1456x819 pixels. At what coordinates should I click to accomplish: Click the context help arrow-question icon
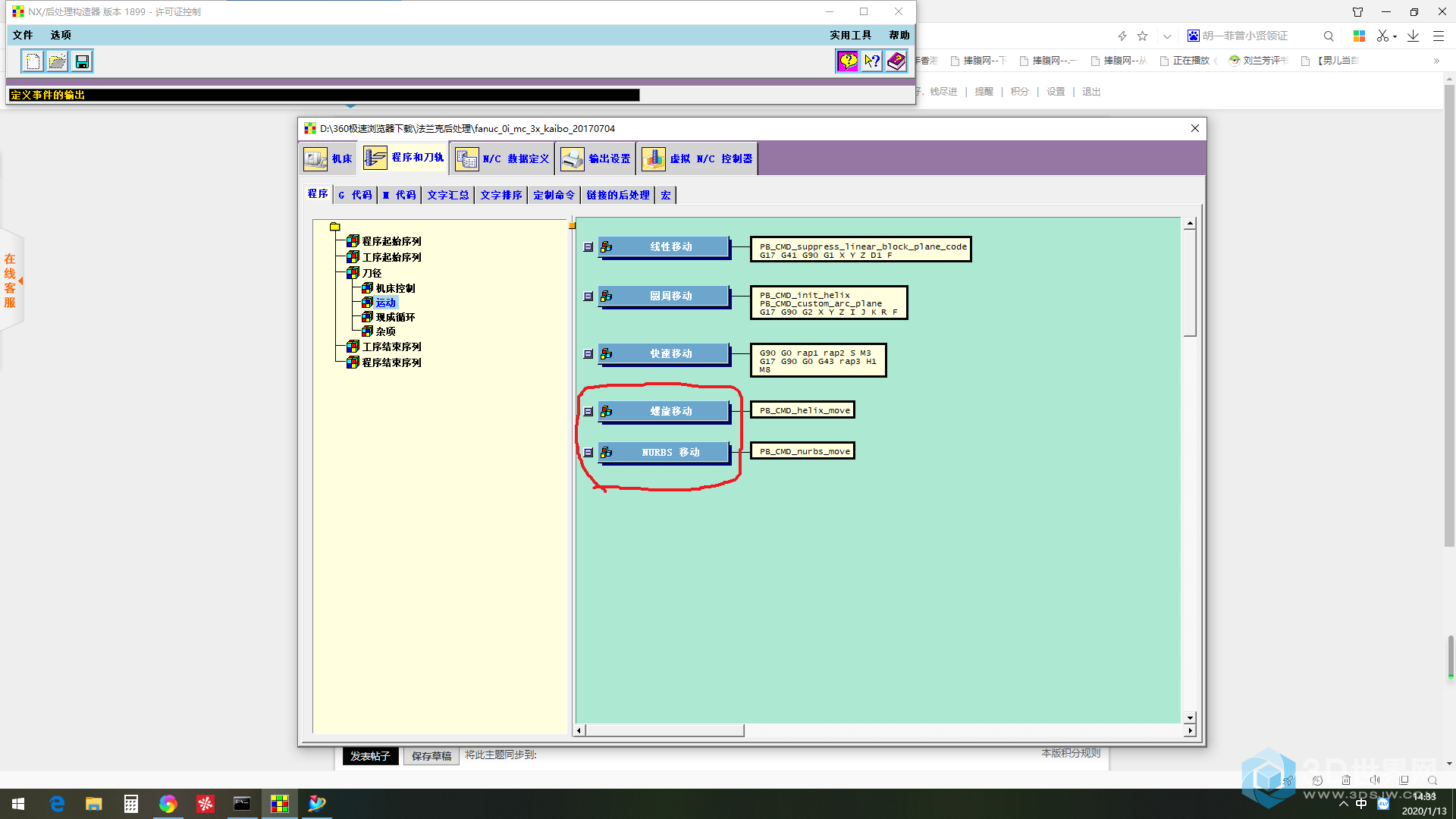point(872,61)
